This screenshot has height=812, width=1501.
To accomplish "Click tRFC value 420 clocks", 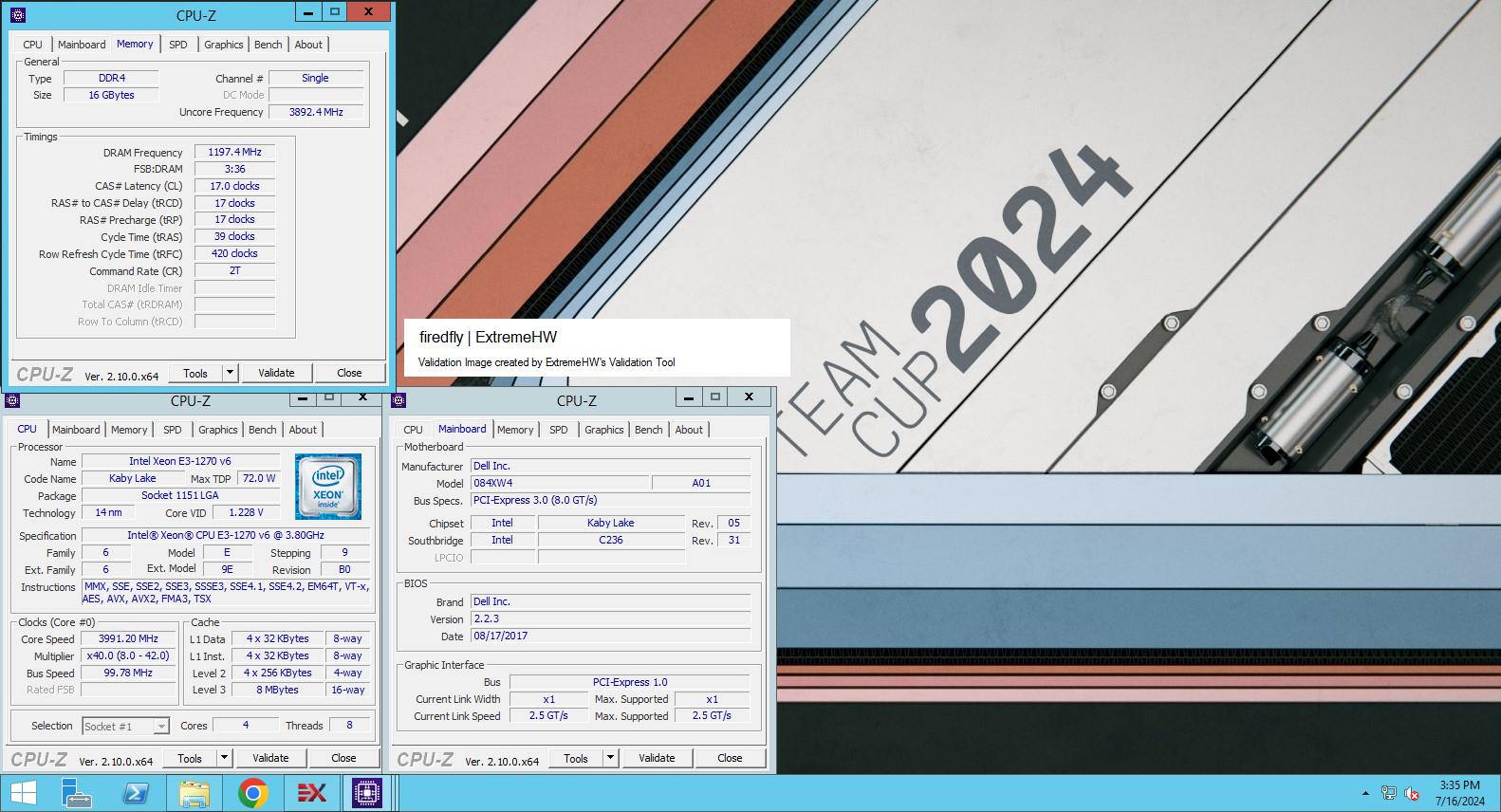I will point(235,253).
